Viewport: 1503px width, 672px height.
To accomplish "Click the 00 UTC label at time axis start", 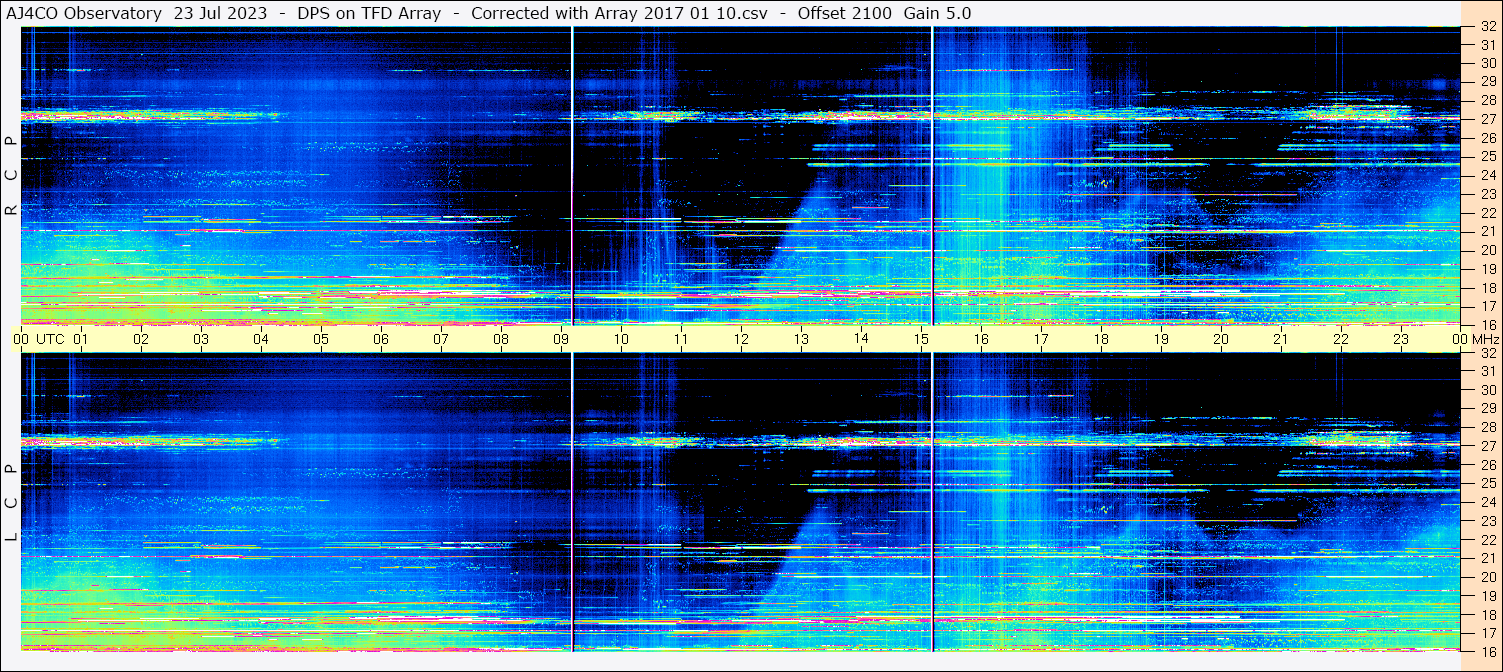I will (38, 339).
